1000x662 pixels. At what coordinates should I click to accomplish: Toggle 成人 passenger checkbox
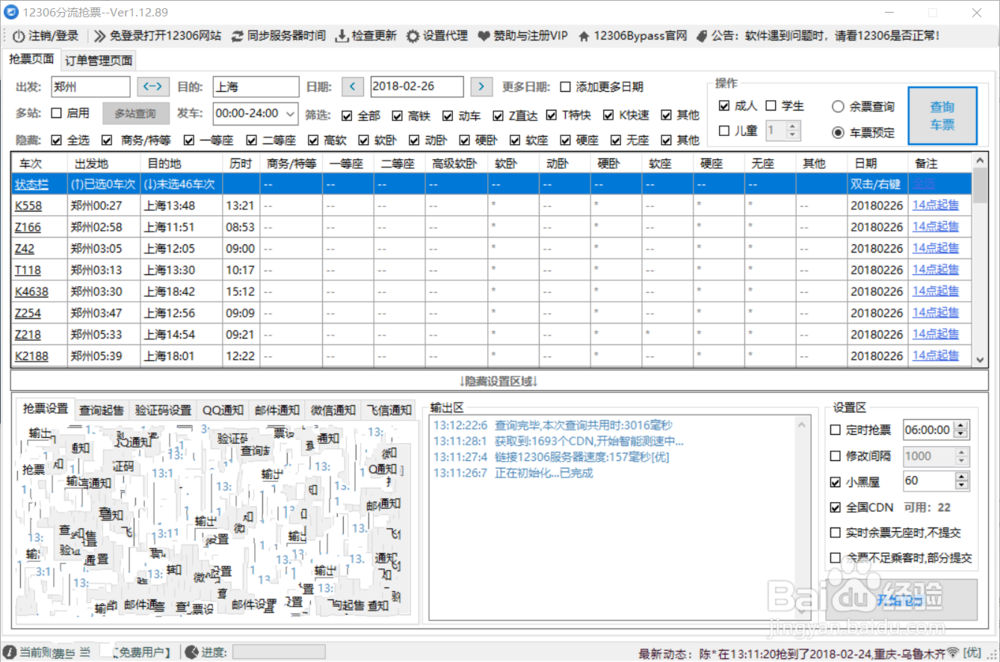[x=724, y=106]
